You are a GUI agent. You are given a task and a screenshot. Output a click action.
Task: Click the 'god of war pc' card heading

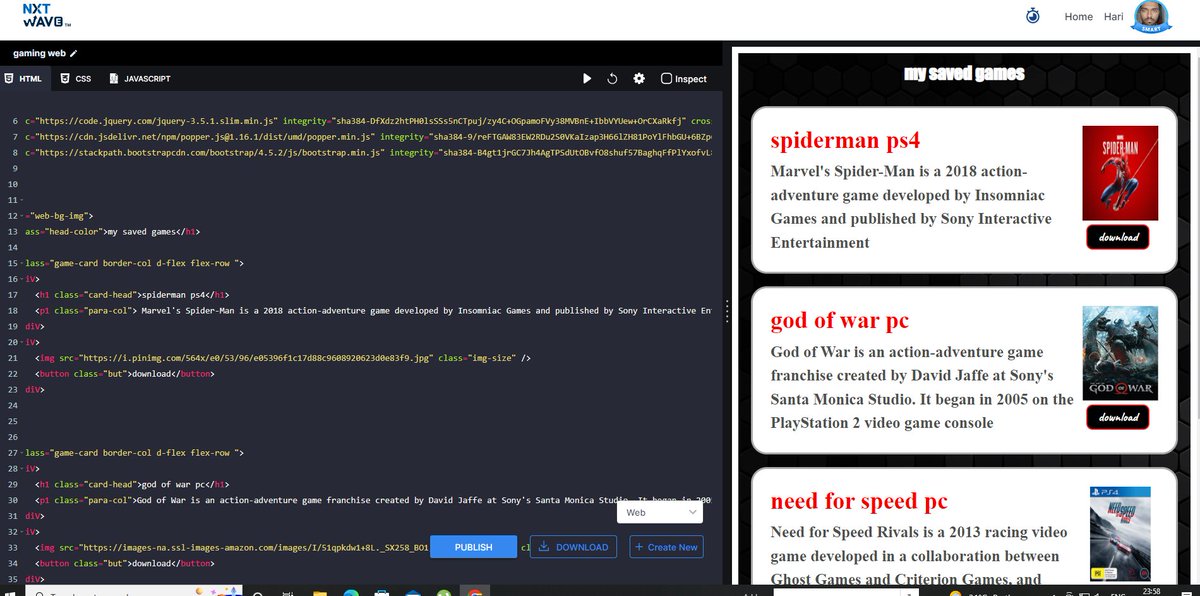(x=840, y=321)
